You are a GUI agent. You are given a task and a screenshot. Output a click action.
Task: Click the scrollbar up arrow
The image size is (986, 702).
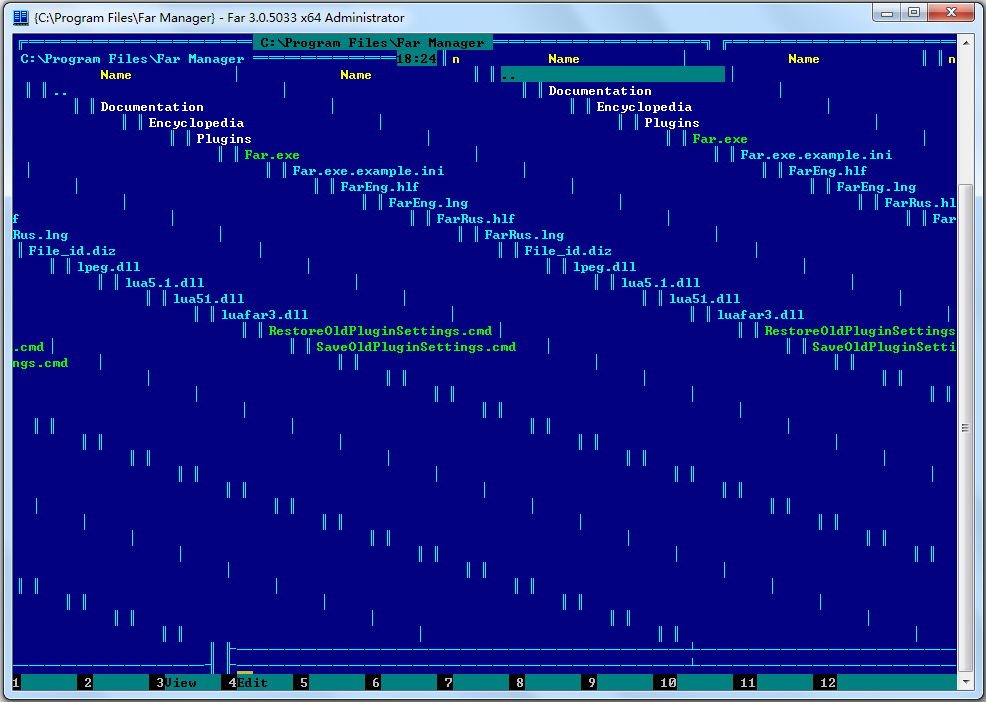[965, 42]
